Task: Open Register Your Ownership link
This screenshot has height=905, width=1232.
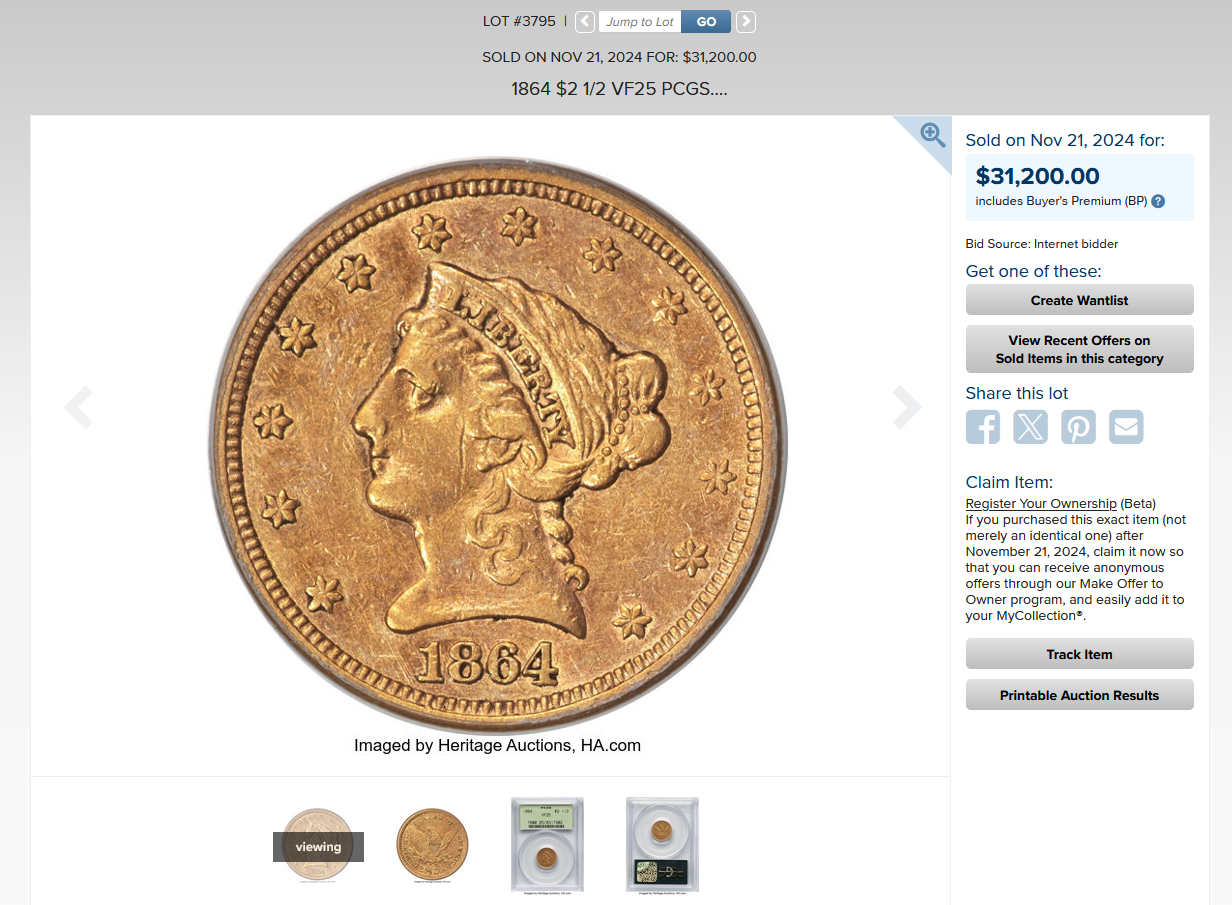Action: tap(1041, 503)
